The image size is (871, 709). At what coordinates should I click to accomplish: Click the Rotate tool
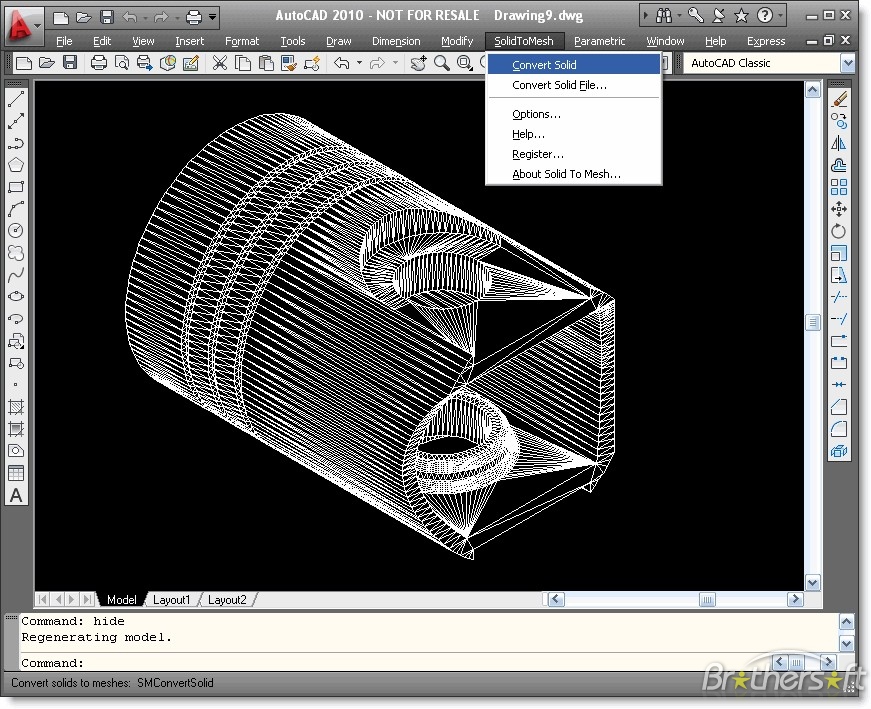[839, 231]
